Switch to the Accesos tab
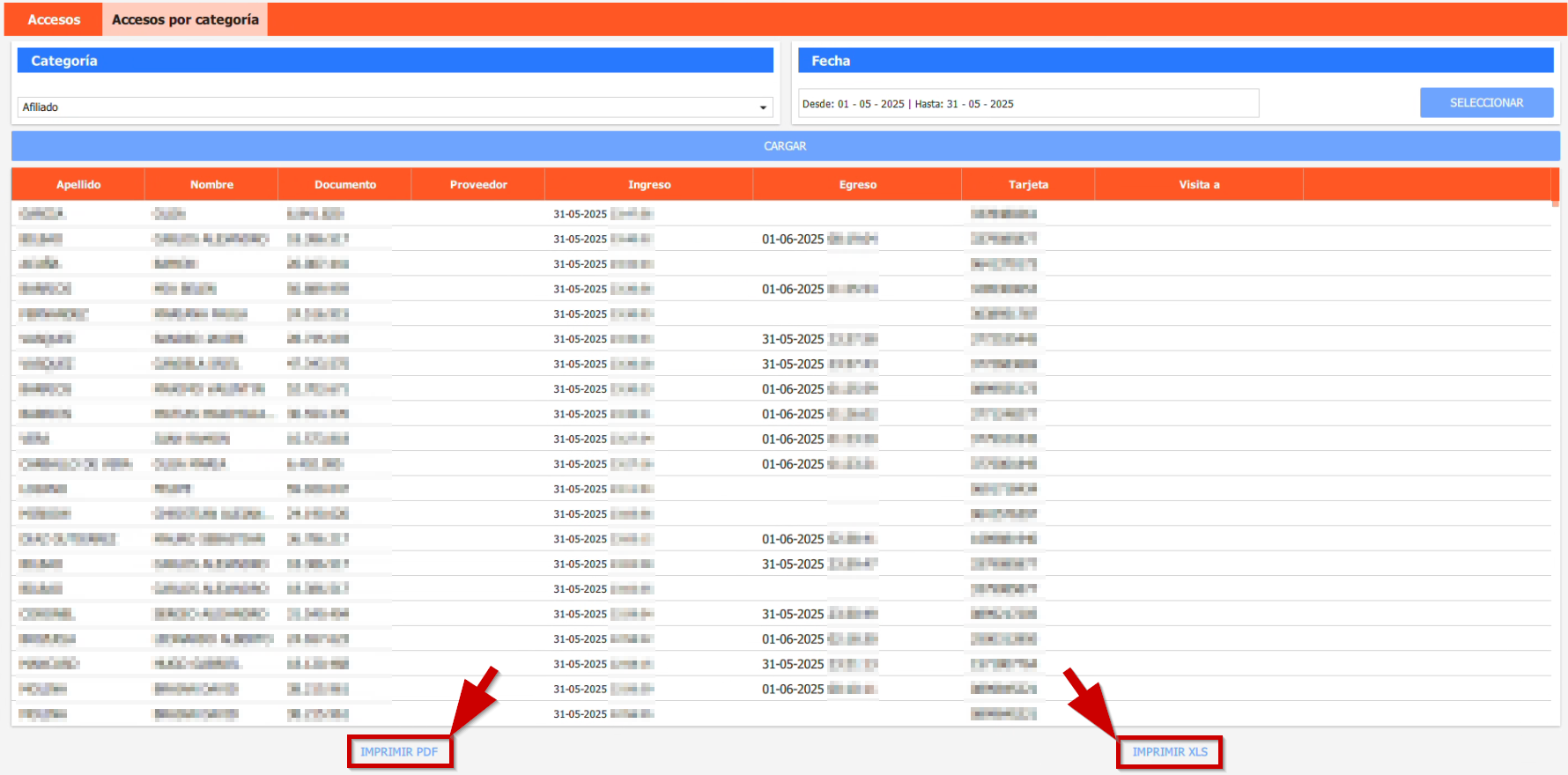This screenshot has height=775, width=1568. click(x=54, y=19)
